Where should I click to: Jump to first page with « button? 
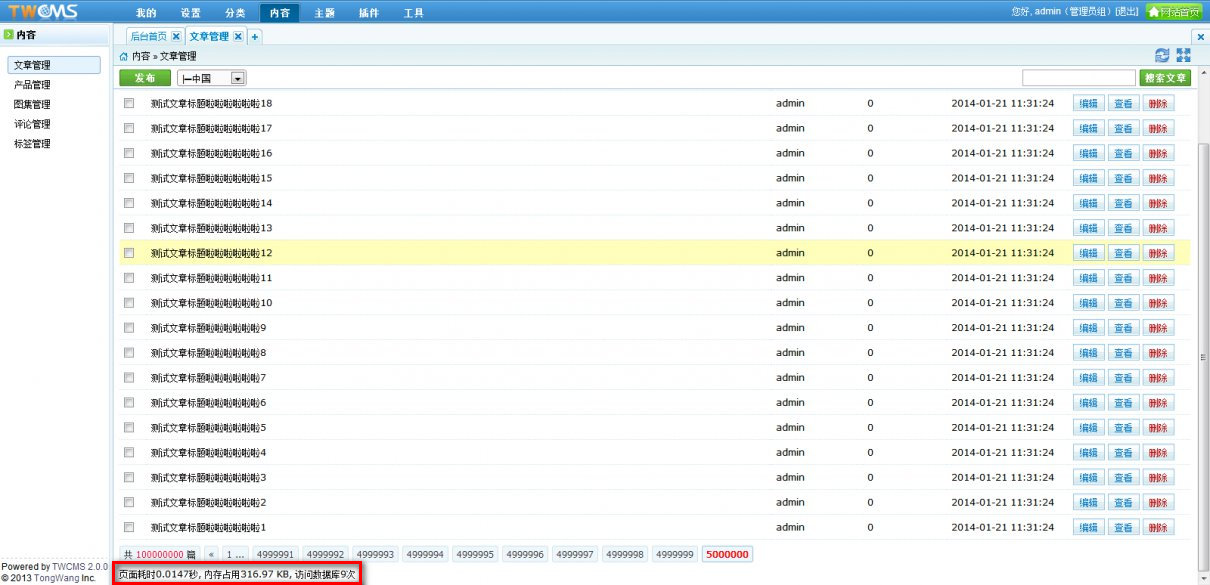tap(211, 554)
